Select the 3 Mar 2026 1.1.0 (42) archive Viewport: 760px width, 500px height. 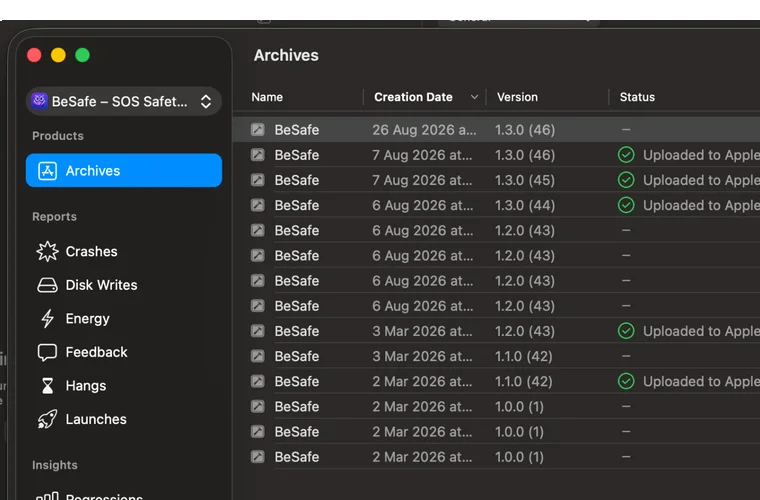(496, 356)
